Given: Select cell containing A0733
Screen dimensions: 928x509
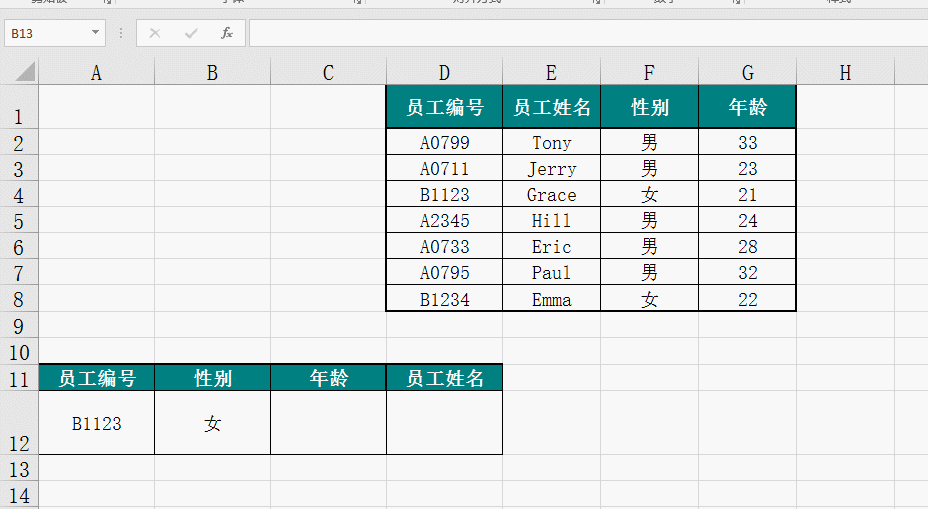Looking at the screenshot, I should [x=444, y=246].
